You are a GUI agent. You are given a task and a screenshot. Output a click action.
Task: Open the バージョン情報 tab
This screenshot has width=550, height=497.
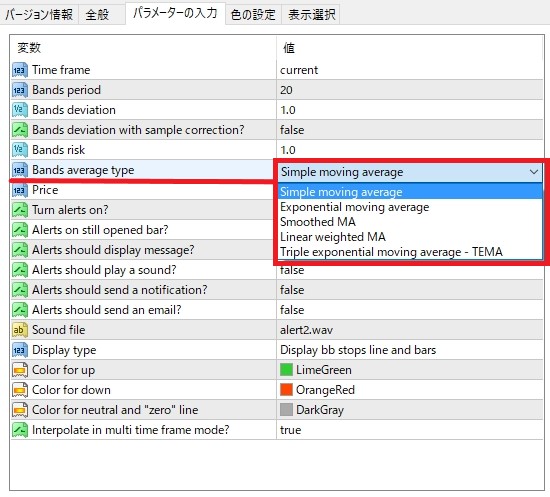pyautogui.click(x=39, y=14)
